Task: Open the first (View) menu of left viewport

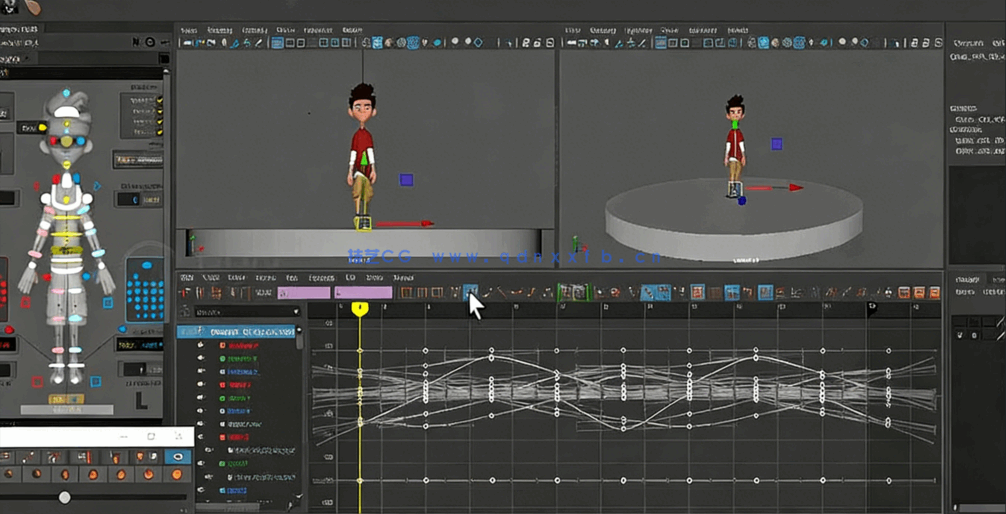Action: (188, 30)
